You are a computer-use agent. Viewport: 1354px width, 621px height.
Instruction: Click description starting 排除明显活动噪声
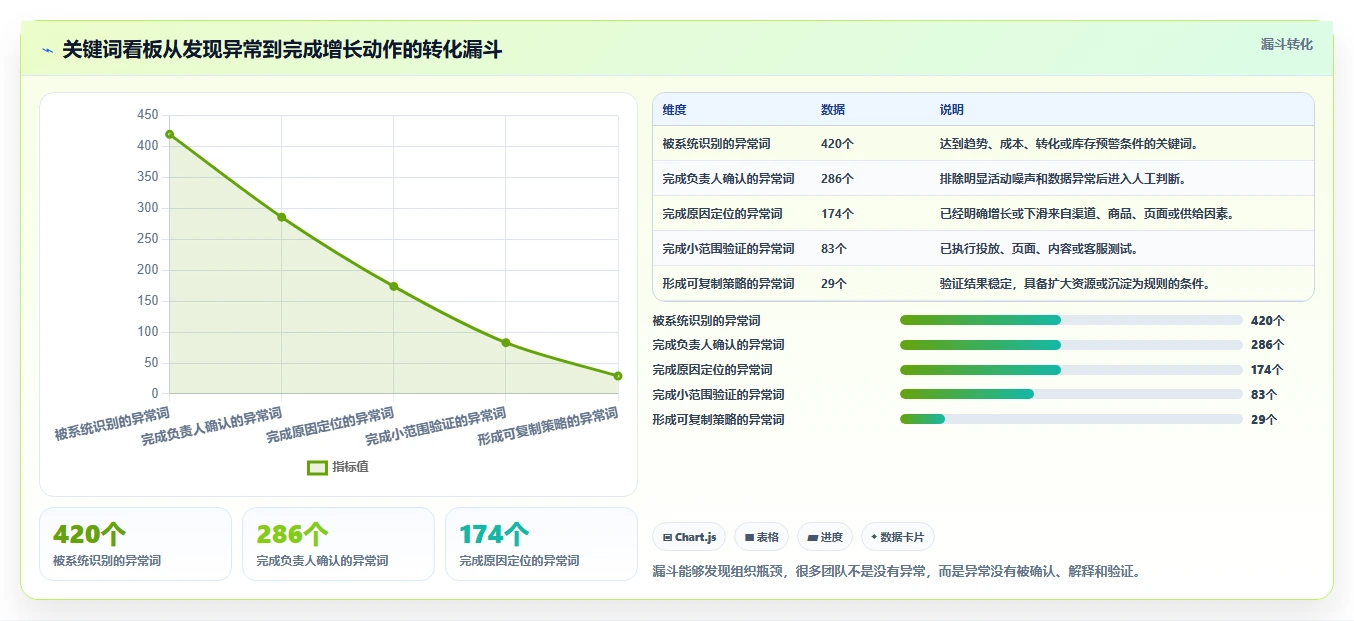coord(1063,179)
